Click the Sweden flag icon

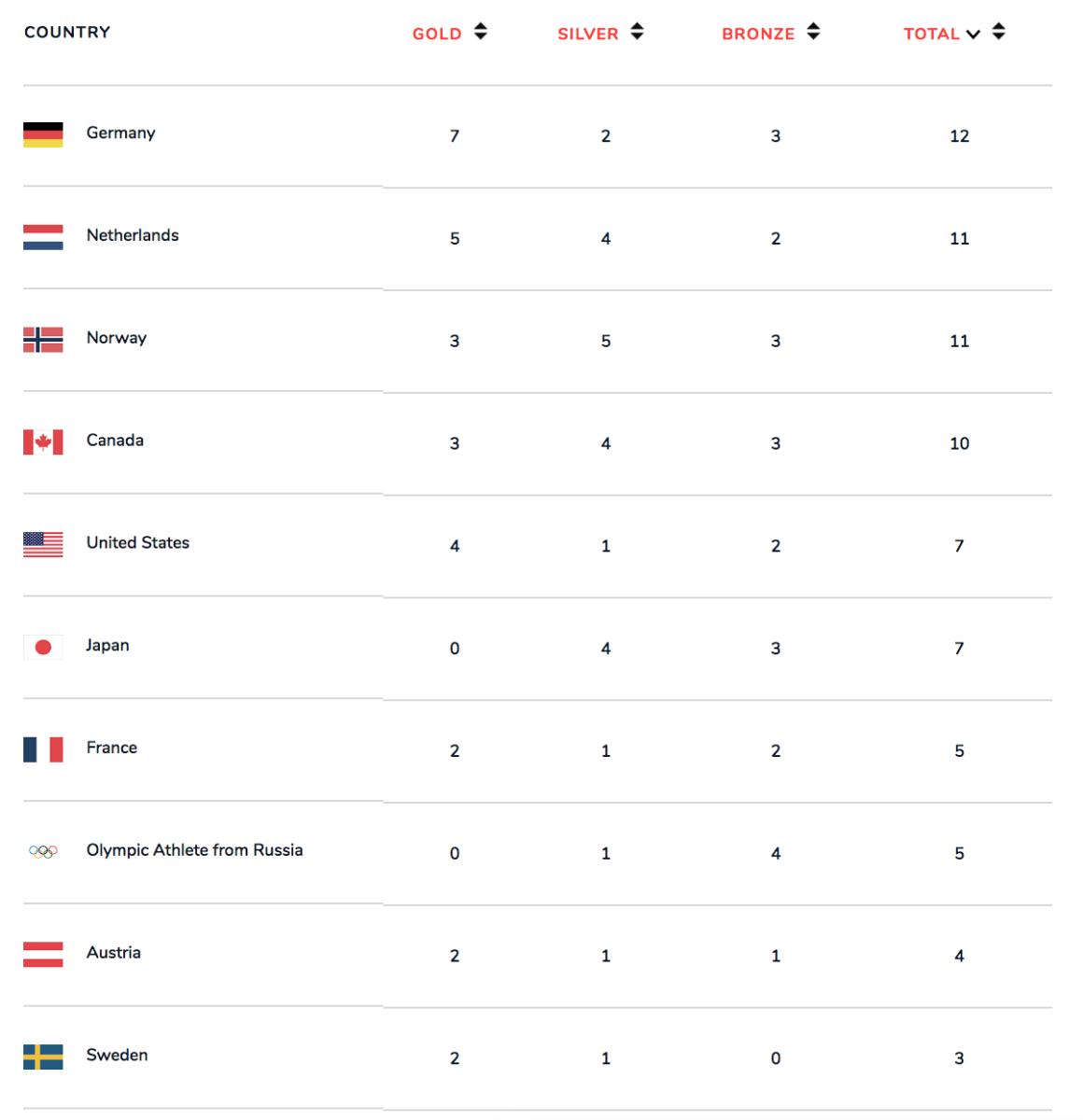43,1057
